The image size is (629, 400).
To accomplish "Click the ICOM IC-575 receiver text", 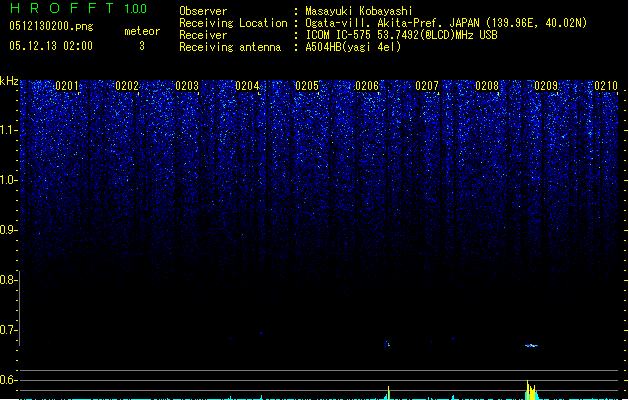I will point(402,35).
